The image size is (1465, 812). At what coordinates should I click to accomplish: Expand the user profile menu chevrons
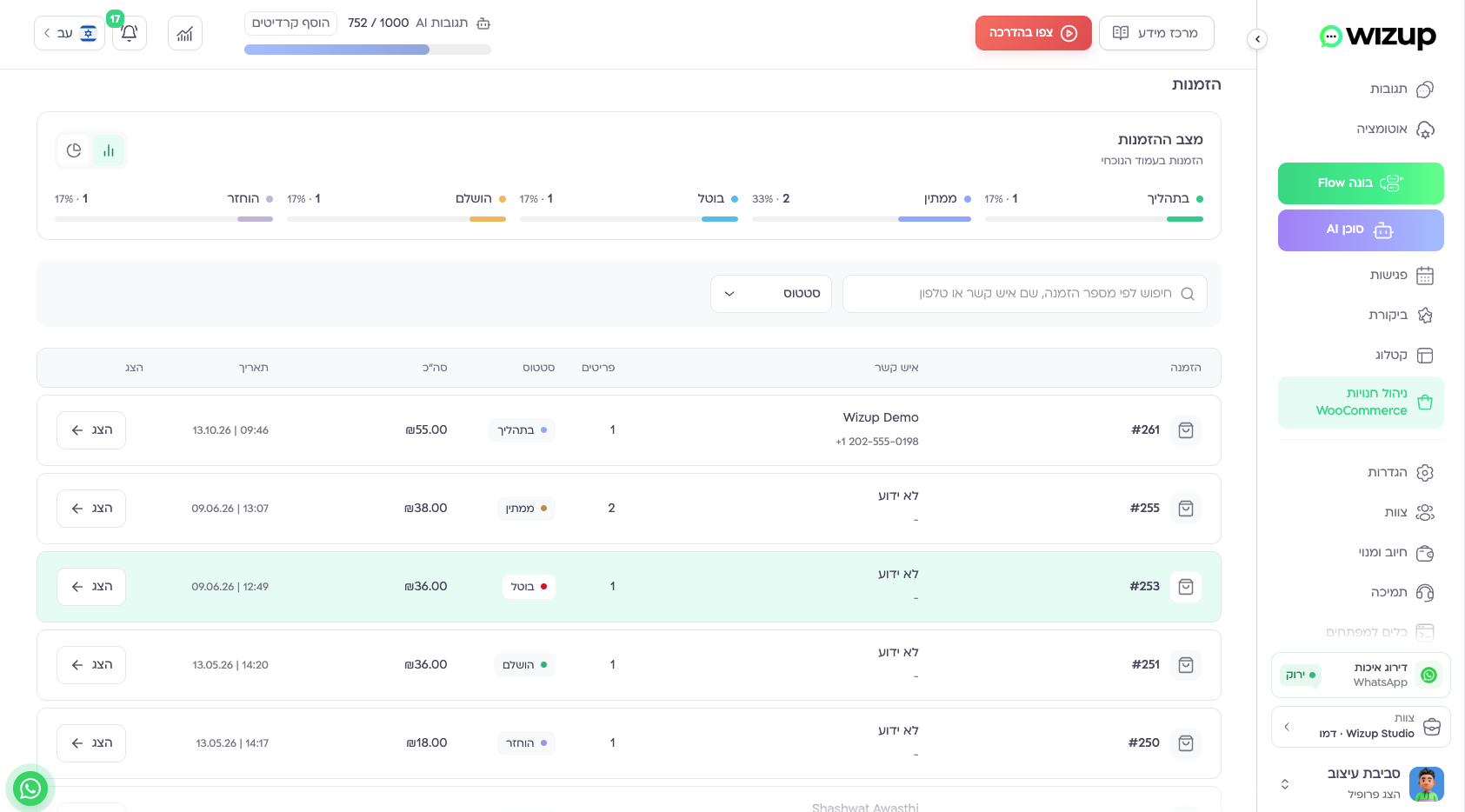pyautogui.click(x=1285, y=784)
